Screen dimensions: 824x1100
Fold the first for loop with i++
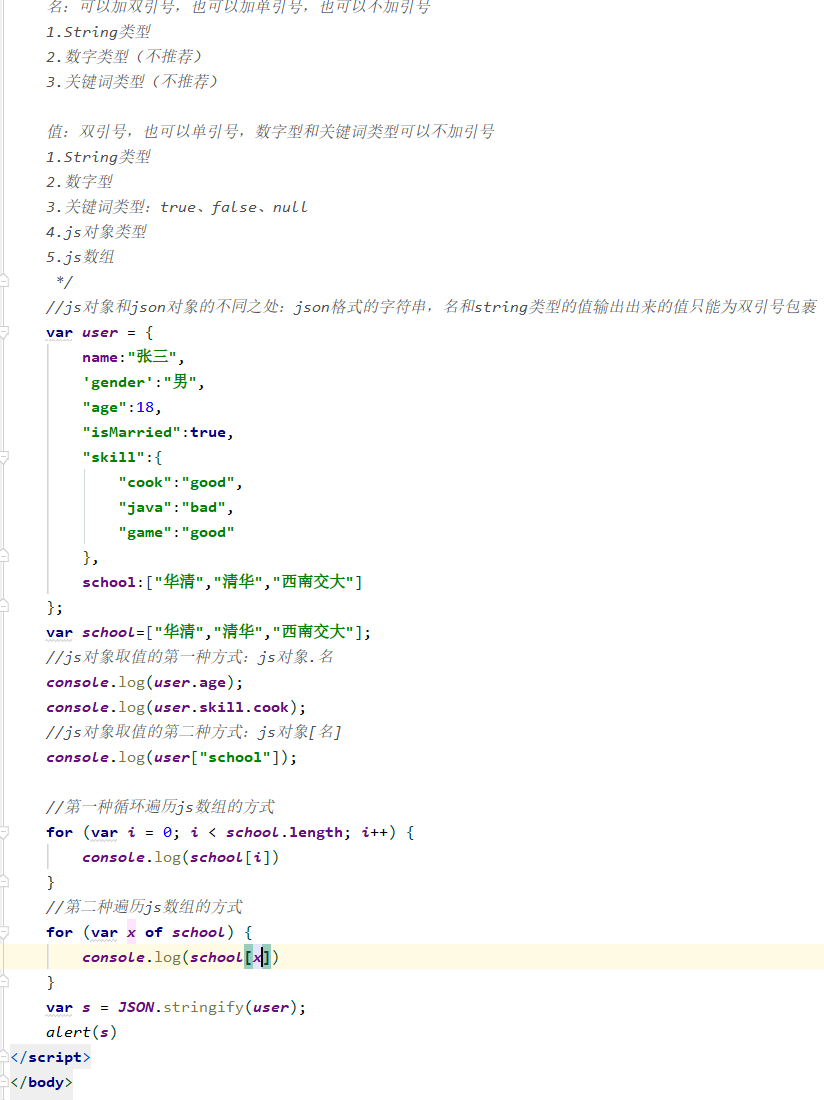tap(4, 832)
